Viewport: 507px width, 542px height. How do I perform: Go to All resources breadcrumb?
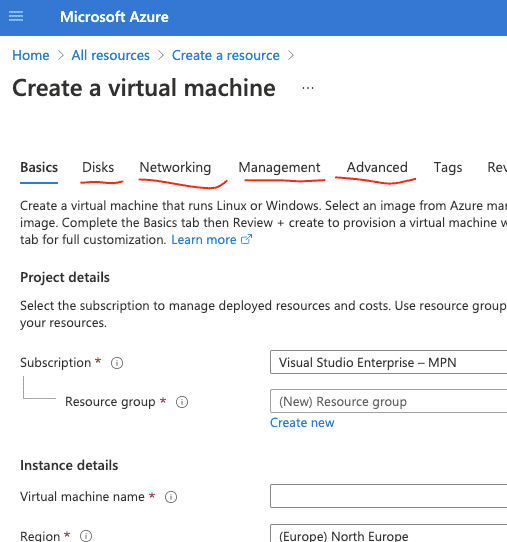[x=111, y=55]
